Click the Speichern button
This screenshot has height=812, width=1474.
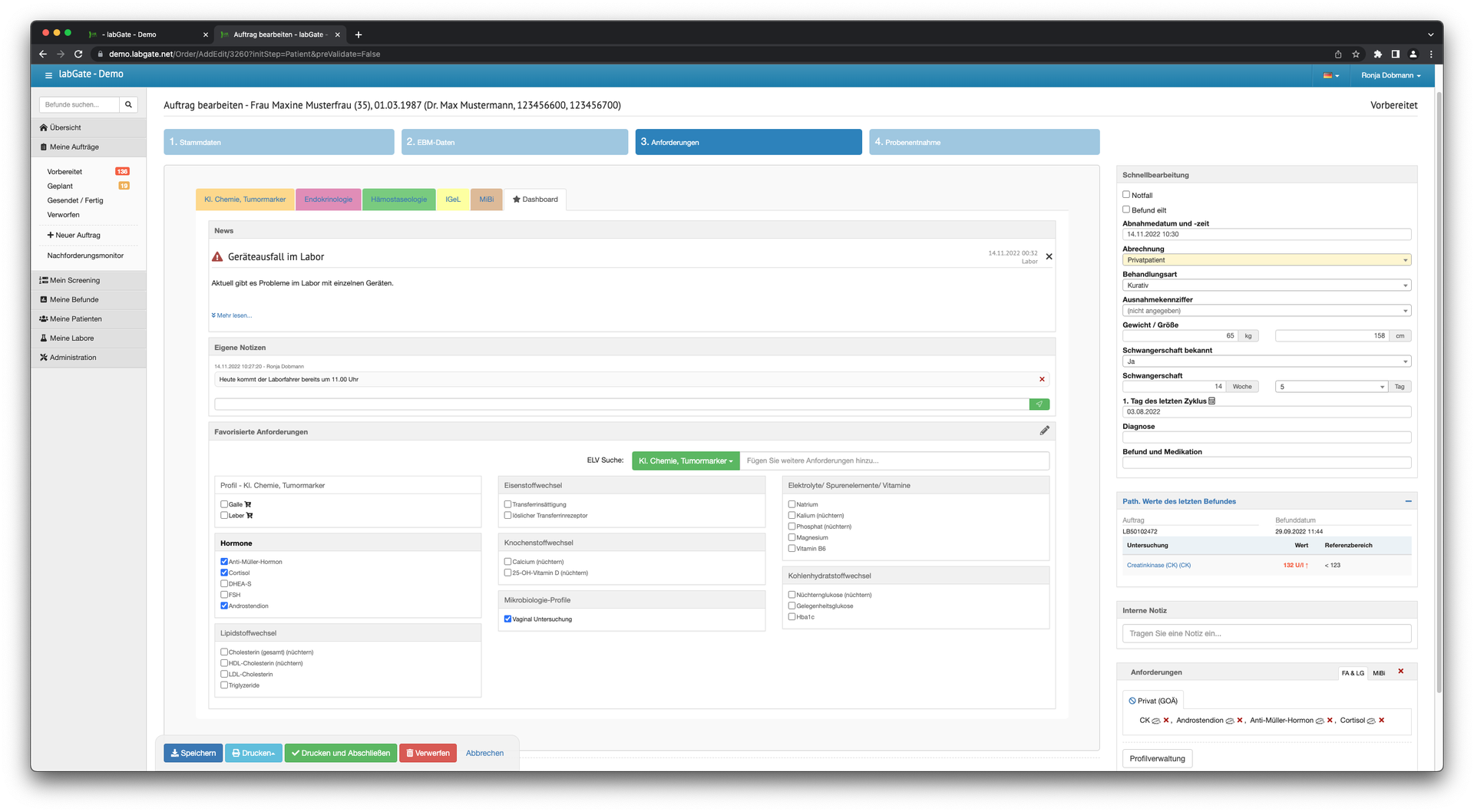pos(193,753)
